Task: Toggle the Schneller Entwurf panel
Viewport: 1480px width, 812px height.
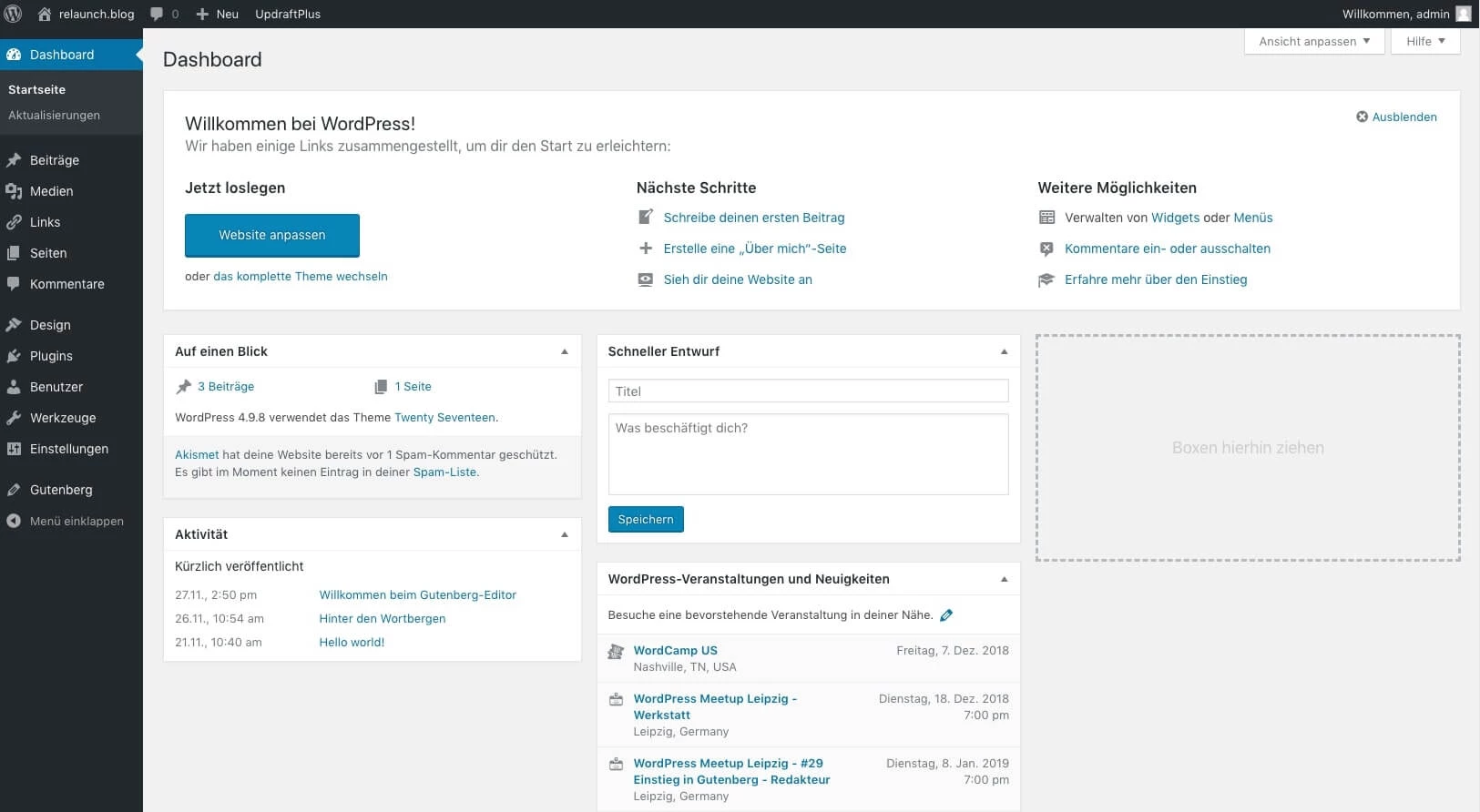Action: (x=1004, y=351)
